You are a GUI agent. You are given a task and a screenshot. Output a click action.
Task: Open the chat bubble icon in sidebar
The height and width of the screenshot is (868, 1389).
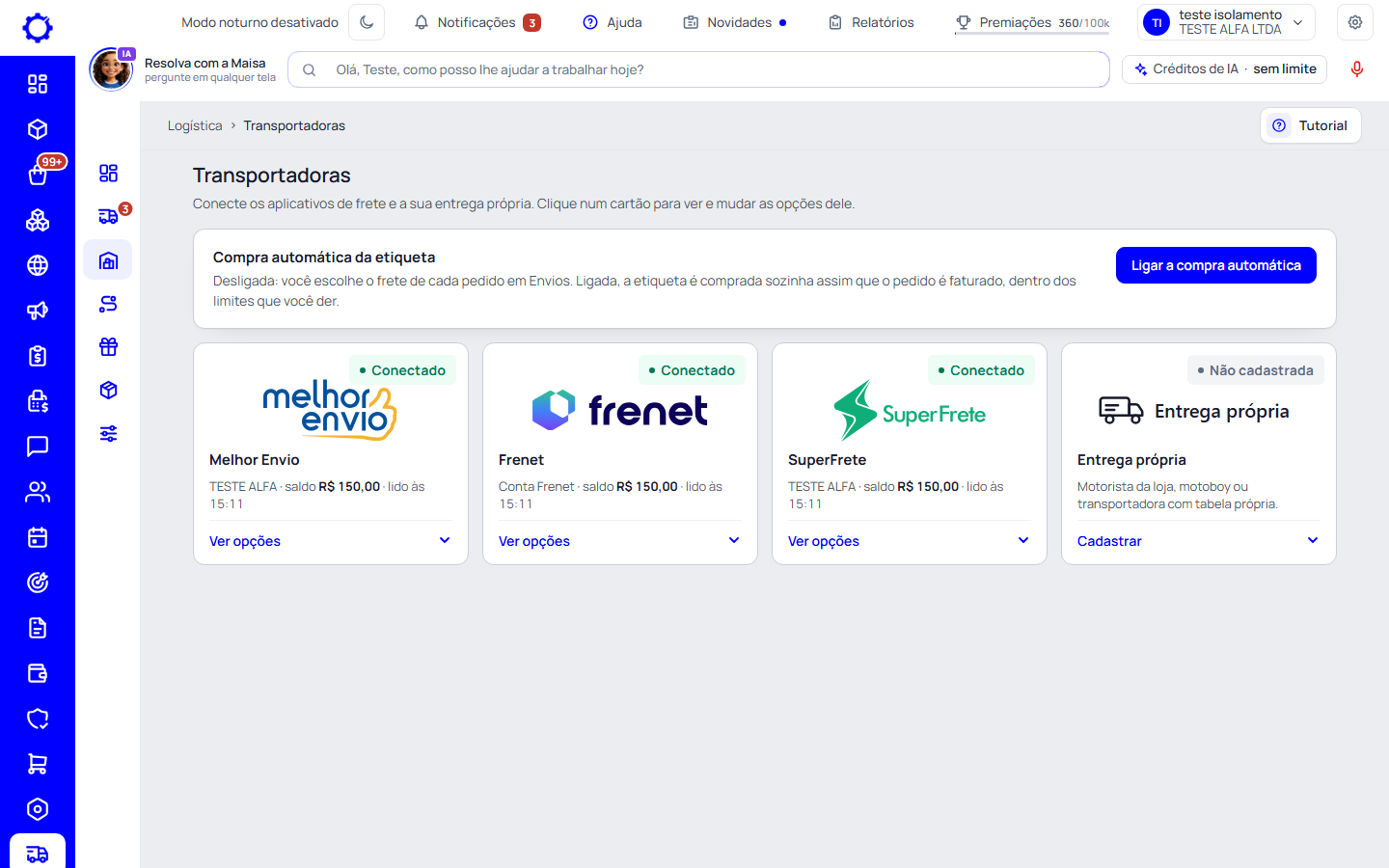(x=38, y=447)
